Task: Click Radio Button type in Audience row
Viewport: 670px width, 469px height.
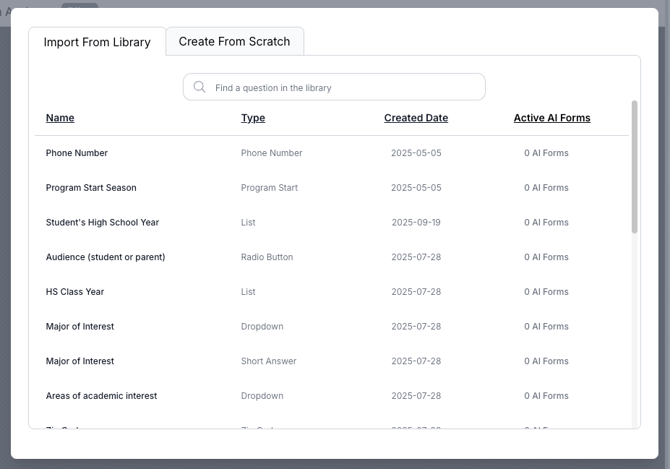Action: [267, 257]
